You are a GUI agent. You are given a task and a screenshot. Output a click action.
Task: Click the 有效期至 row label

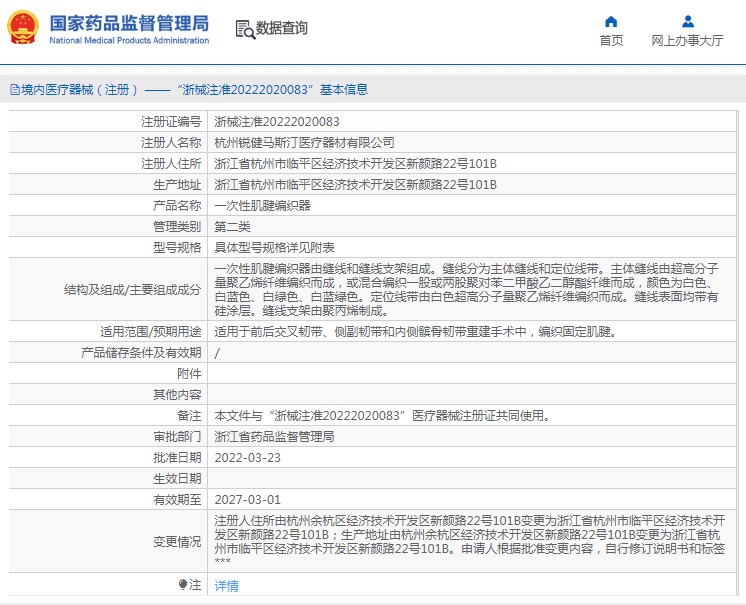tap(177, 499)
